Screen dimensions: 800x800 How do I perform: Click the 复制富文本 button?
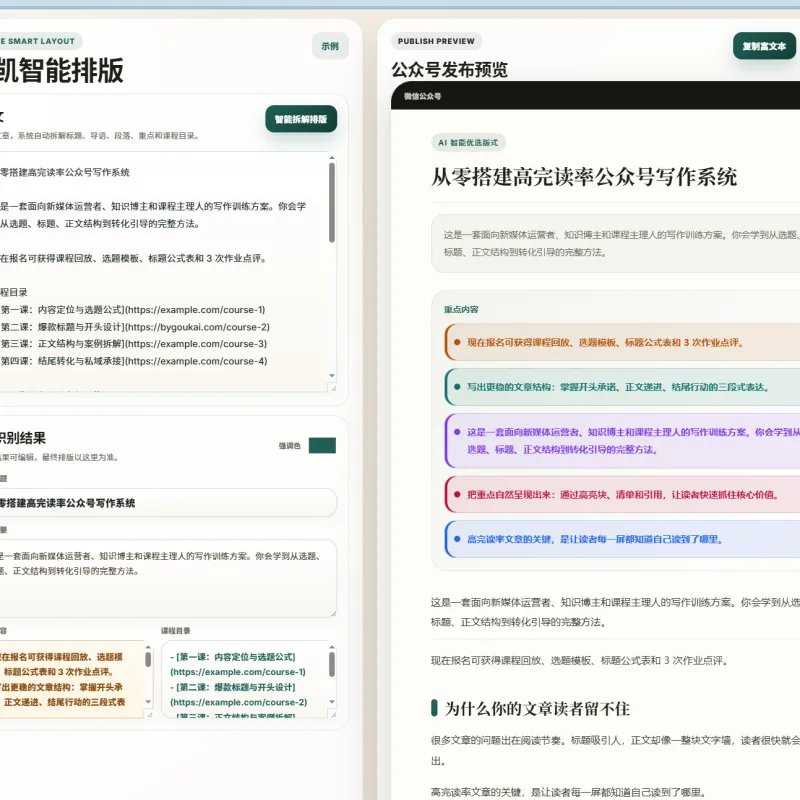click(764, 46)
